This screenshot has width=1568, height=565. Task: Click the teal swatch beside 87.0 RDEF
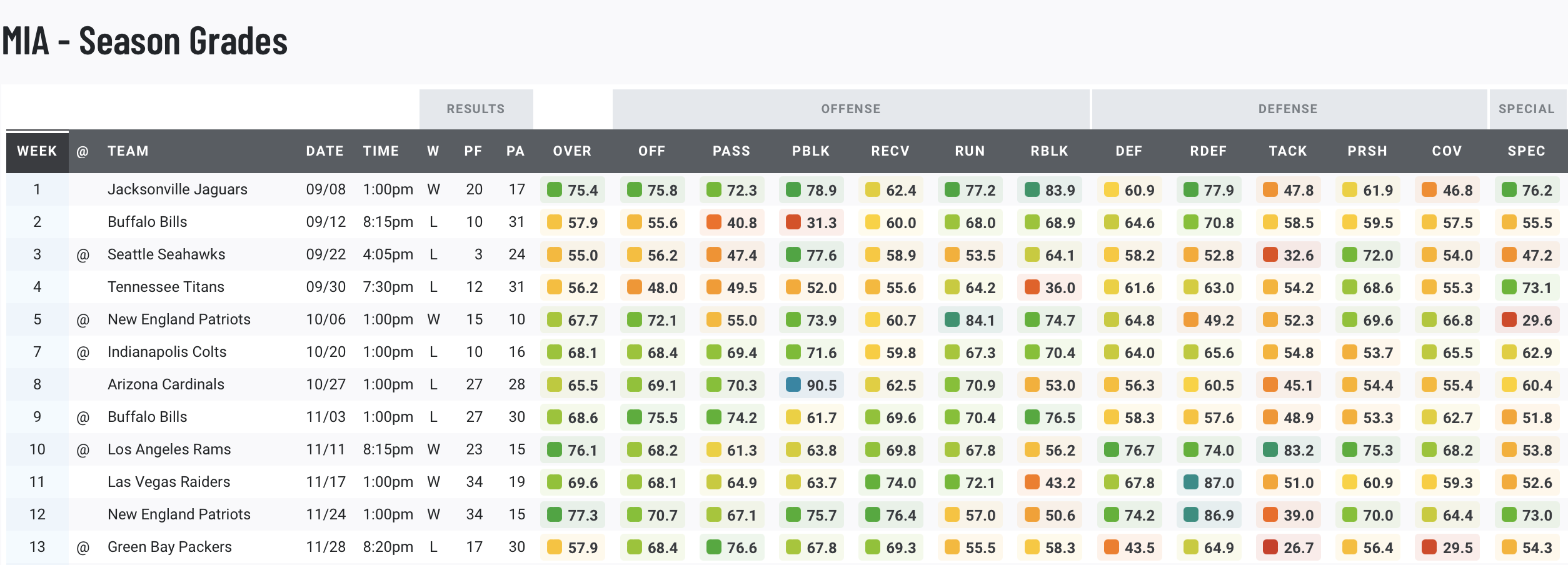pyautogui.click(x=1191, y=482)
